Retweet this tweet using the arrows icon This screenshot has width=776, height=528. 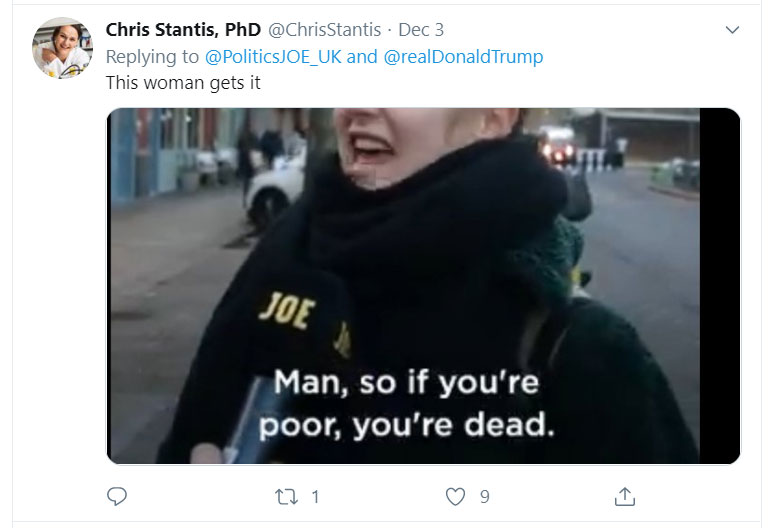click(x=285, y=496)
